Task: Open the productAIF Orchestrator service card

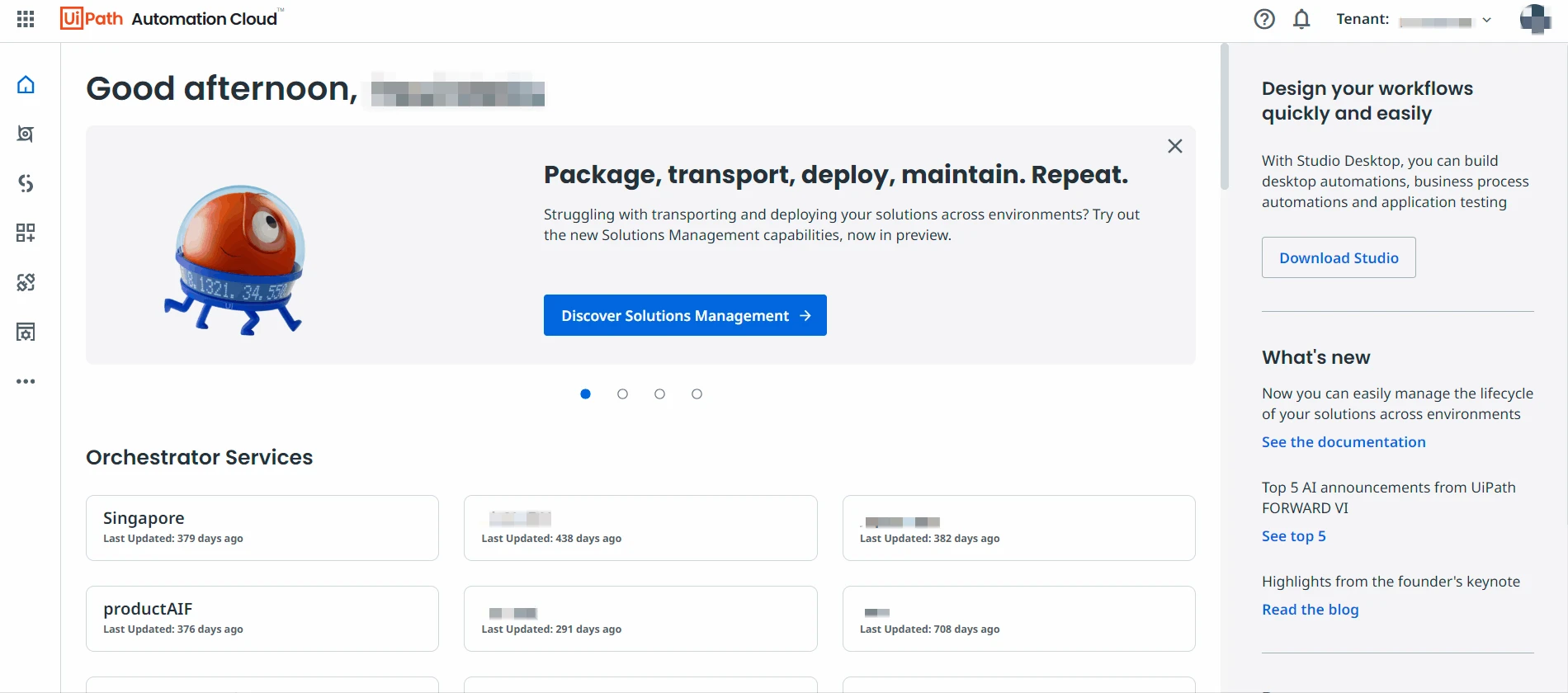Action: pyautogui.click(x=262, y=619)
